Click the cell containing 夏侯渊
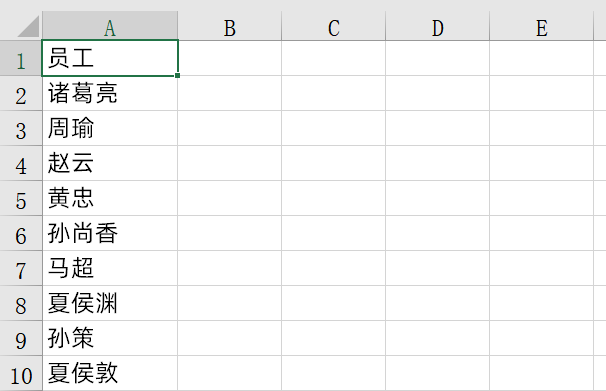The height and width of the screenshot is (391, 606). click(110, 303)
